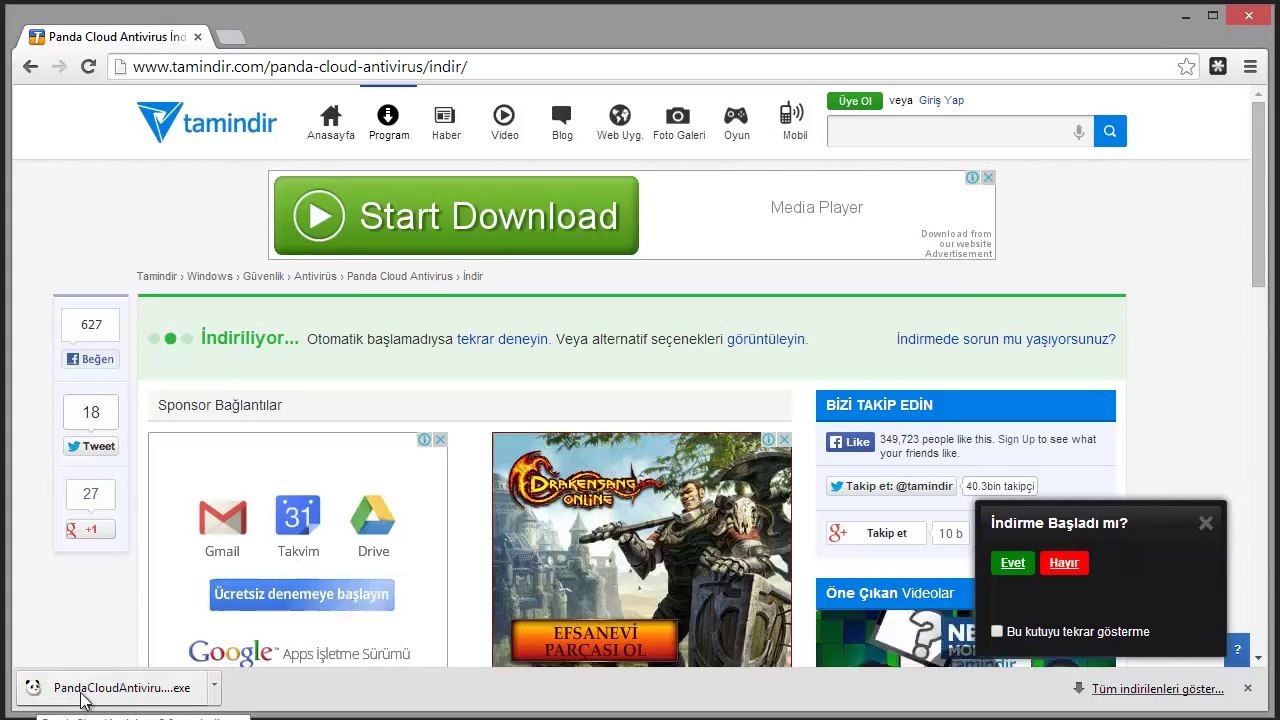Expand the download item options arrow
The image size is (1280, 720).
(x=214, y=687)
